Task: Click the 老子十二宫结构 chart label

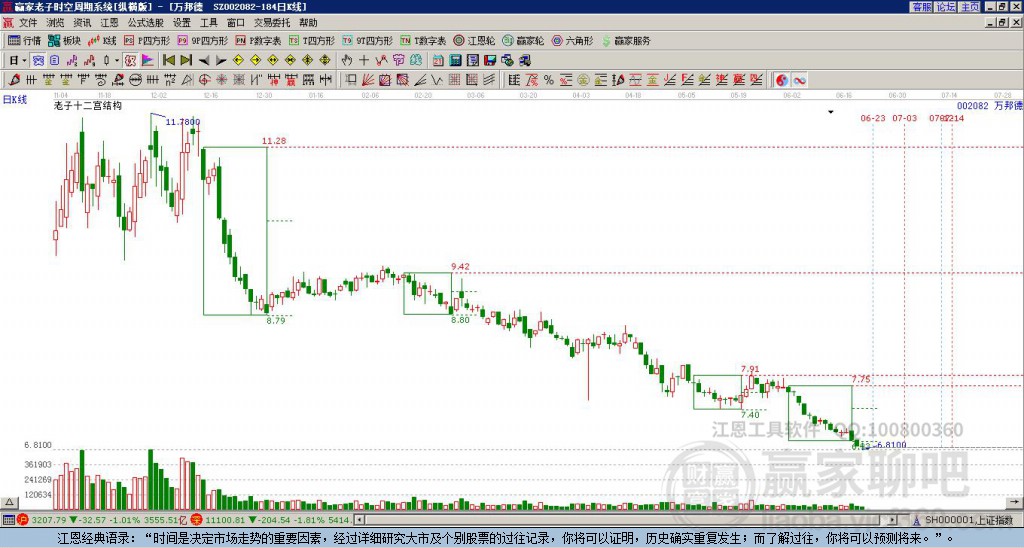Action: point(88,105)
